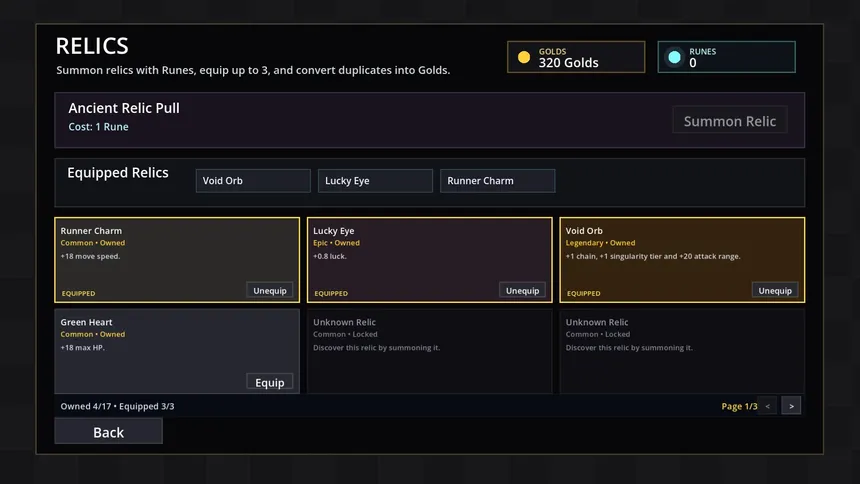
Task: Click the cyan rune icon
Action: 674,57
